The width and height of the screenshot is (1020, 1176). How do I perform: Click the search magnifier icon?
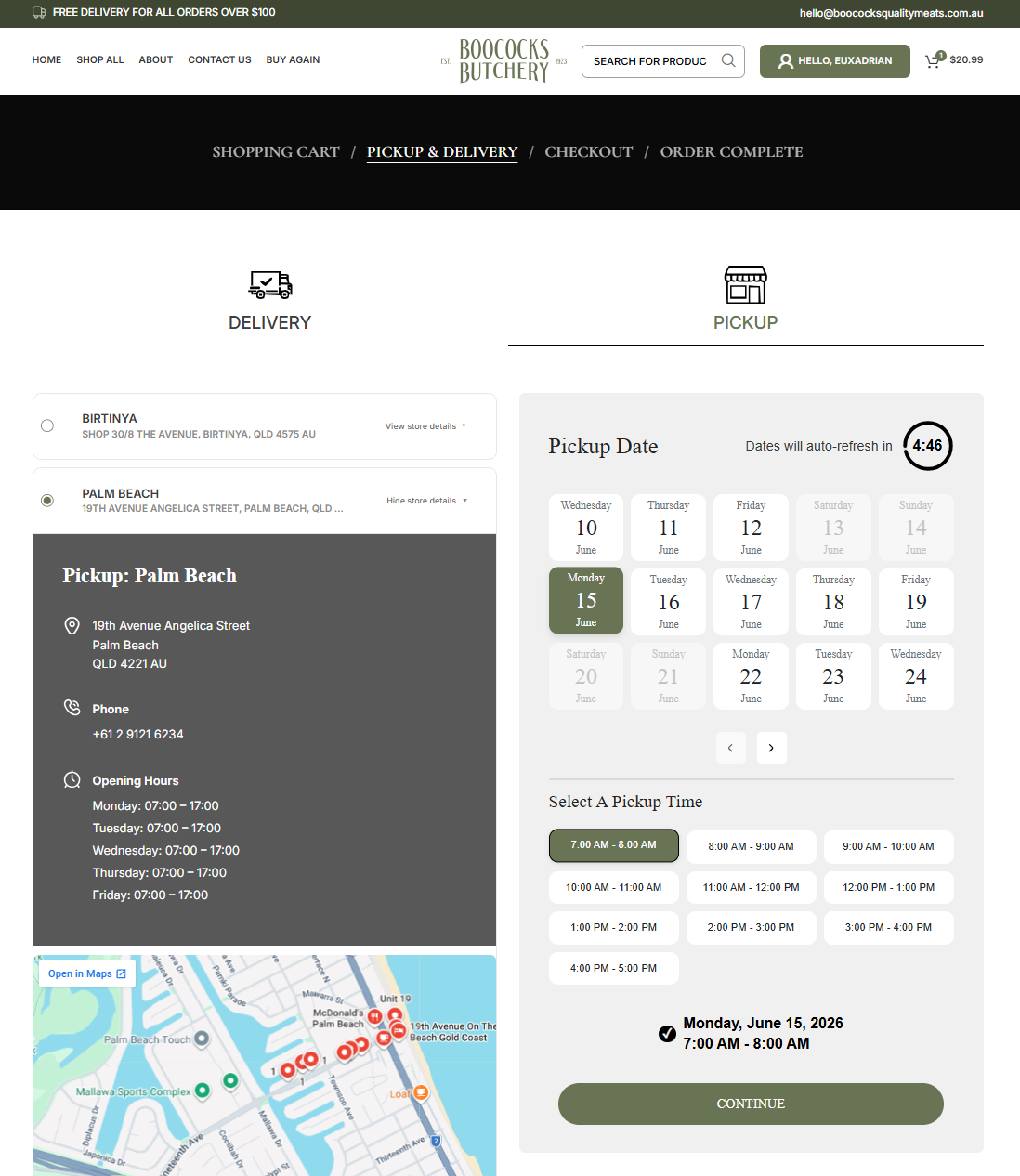[728, 60]
